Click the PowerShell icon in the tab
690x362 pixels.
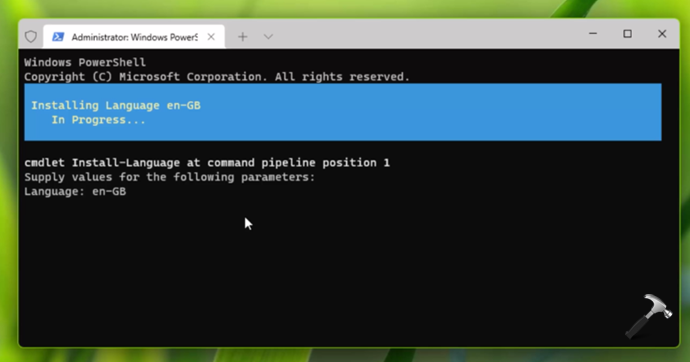(x=58, y=37)
